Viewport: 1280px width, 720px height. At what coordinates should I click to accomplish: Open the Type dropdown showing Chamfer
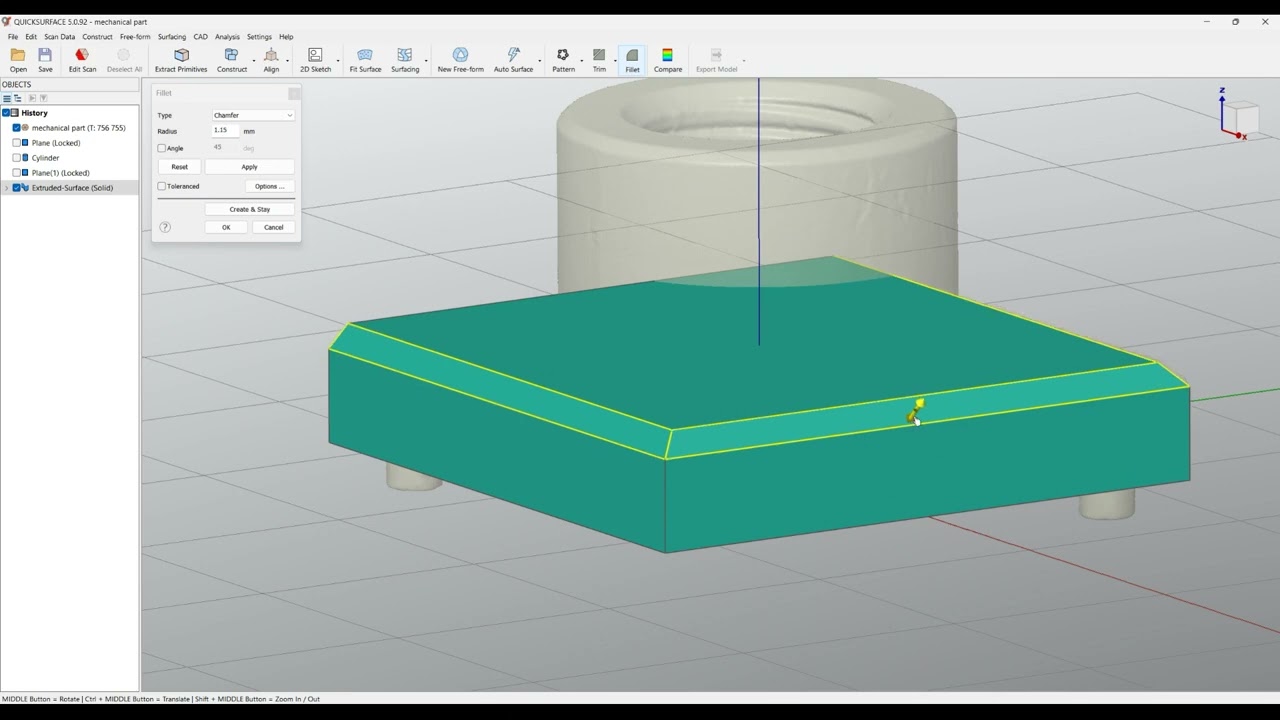253,115
